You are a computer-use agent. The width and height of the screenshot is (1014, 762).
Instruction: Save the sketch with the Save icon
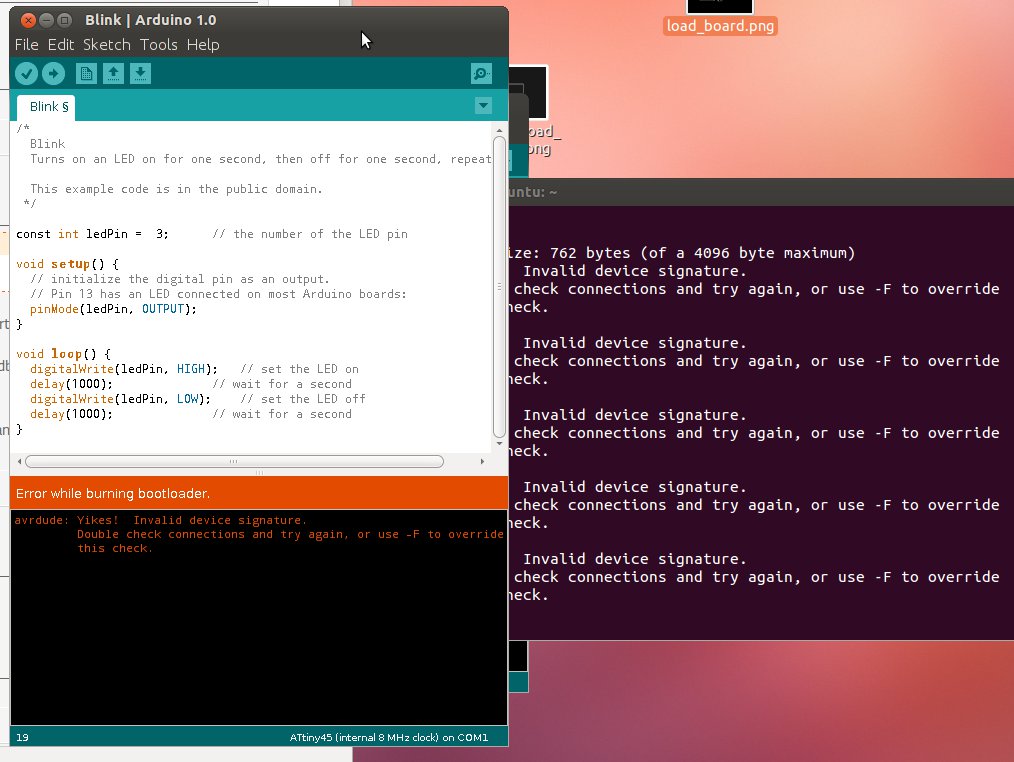tap(140, 74)
